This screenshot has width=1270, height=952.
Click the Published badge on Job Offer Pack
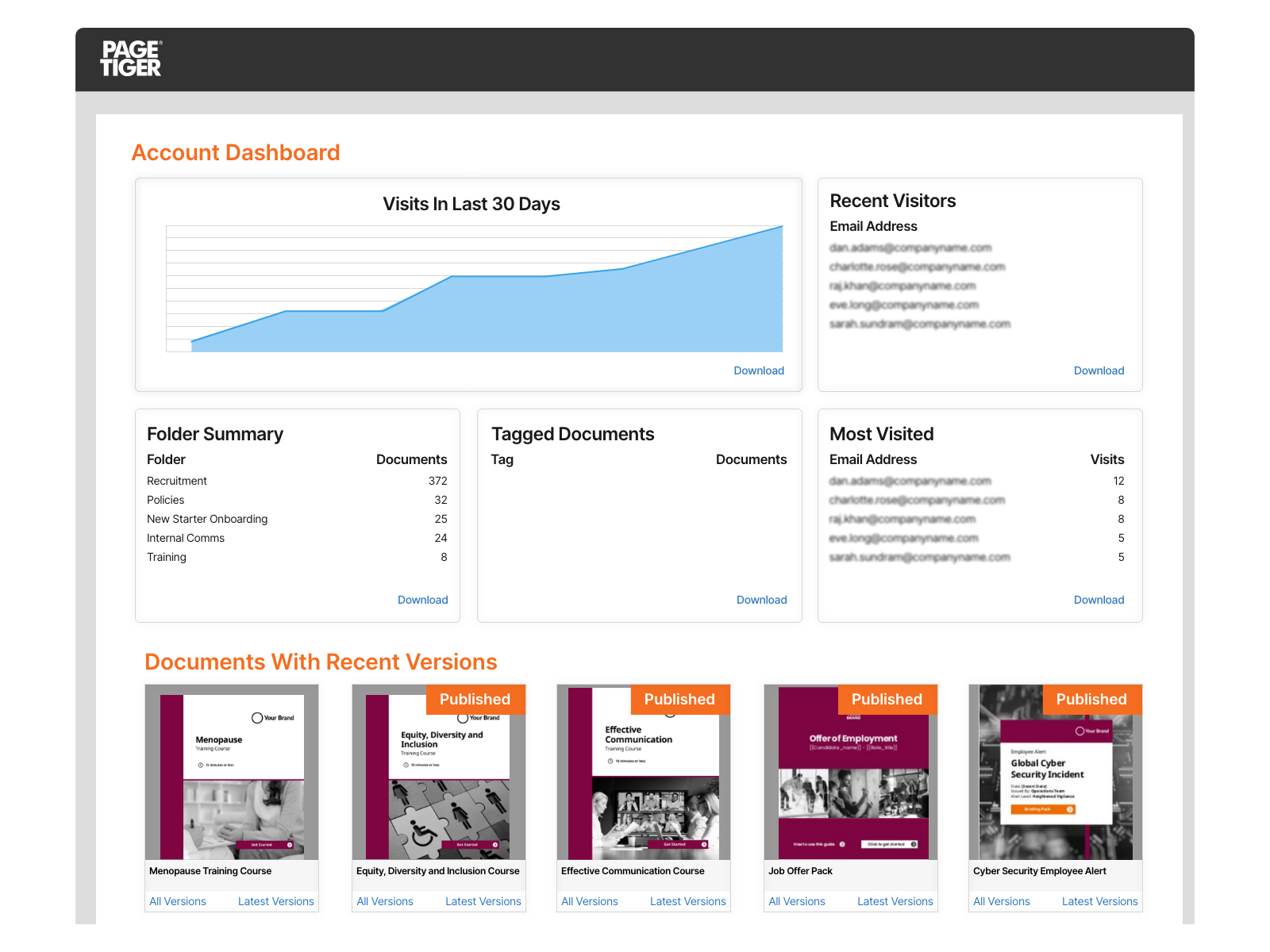(x=887, y=699)
